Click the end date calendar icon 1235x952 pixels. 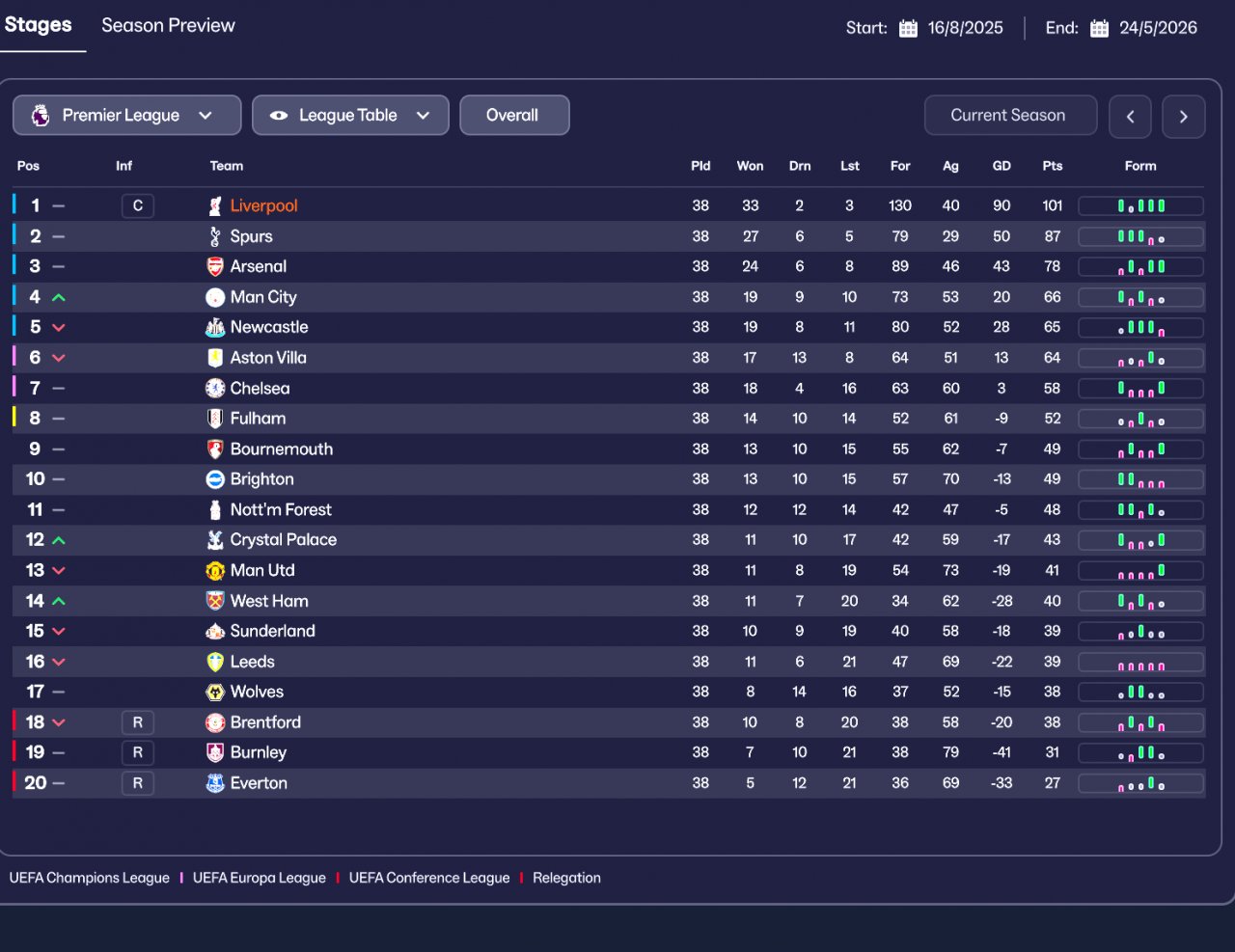(x=1099, y=28)
